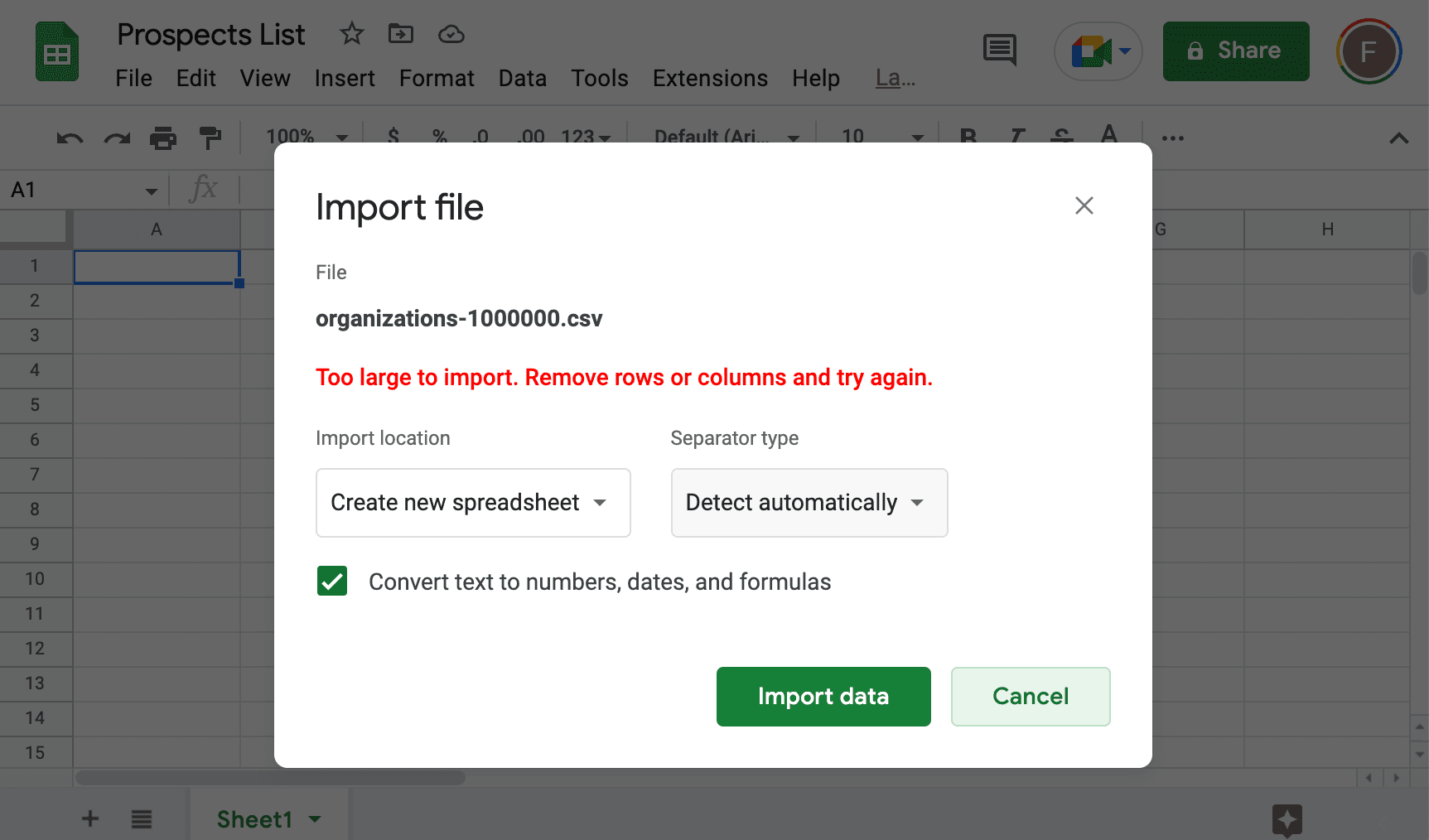Open comment history
Screen dimensions: 1429x840
pos(999,50)
